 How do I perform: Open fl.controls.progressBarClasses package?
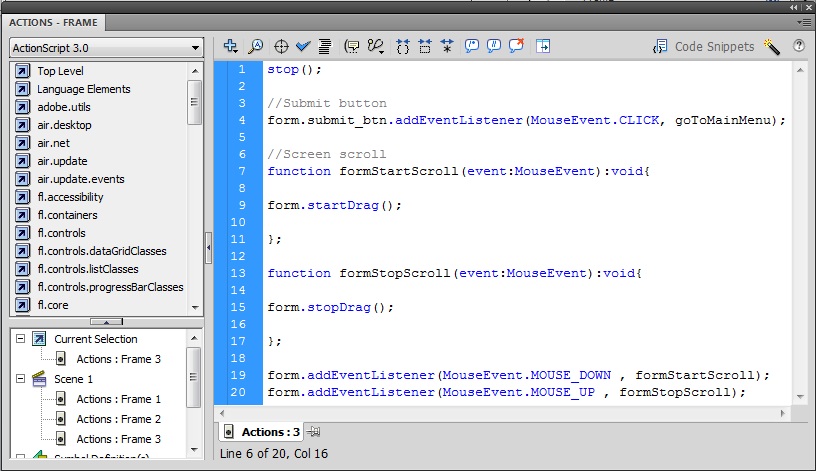[x=111, y=287]
